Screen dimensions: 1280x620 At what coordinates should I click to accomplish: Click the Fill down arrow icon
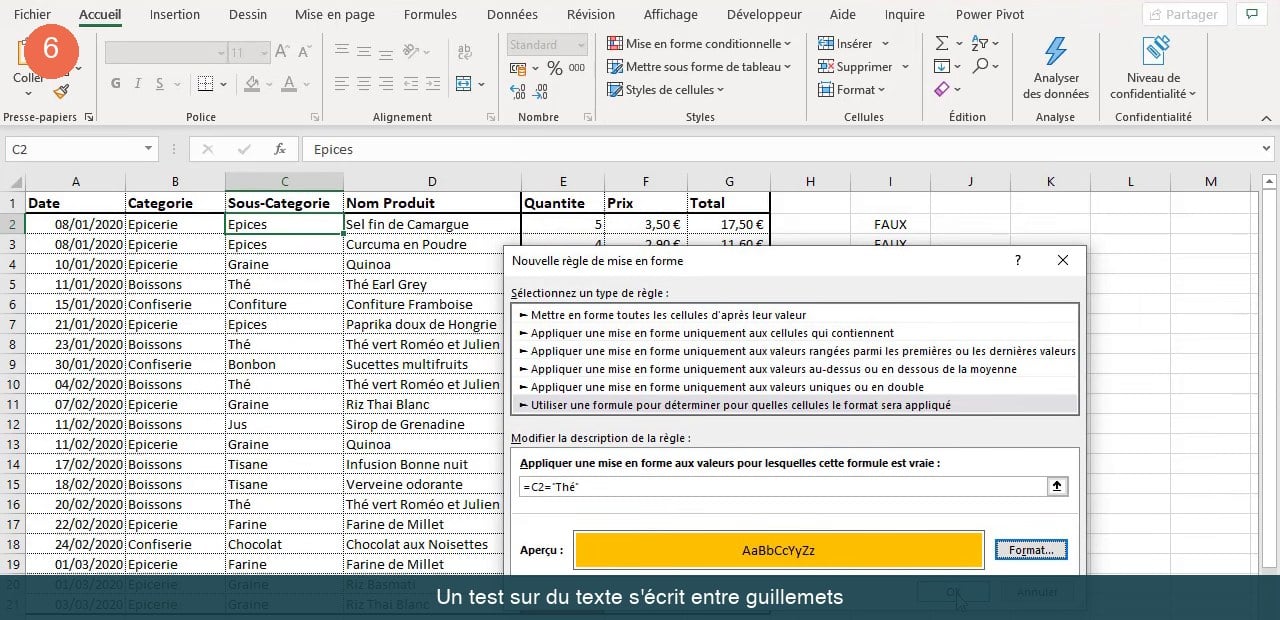click(942, 66)
